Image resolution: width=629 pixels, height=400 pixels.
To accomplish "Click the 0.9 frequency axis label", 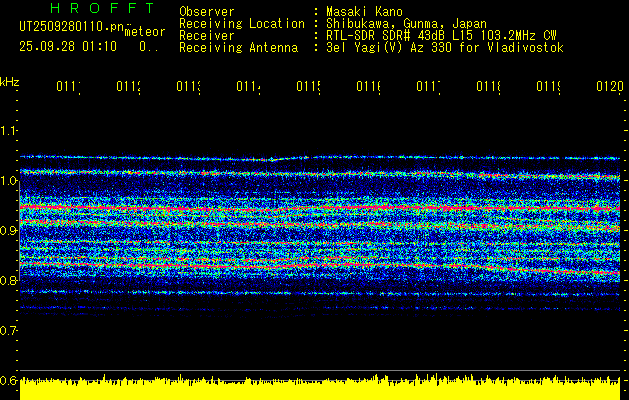I will pos(8,231).
